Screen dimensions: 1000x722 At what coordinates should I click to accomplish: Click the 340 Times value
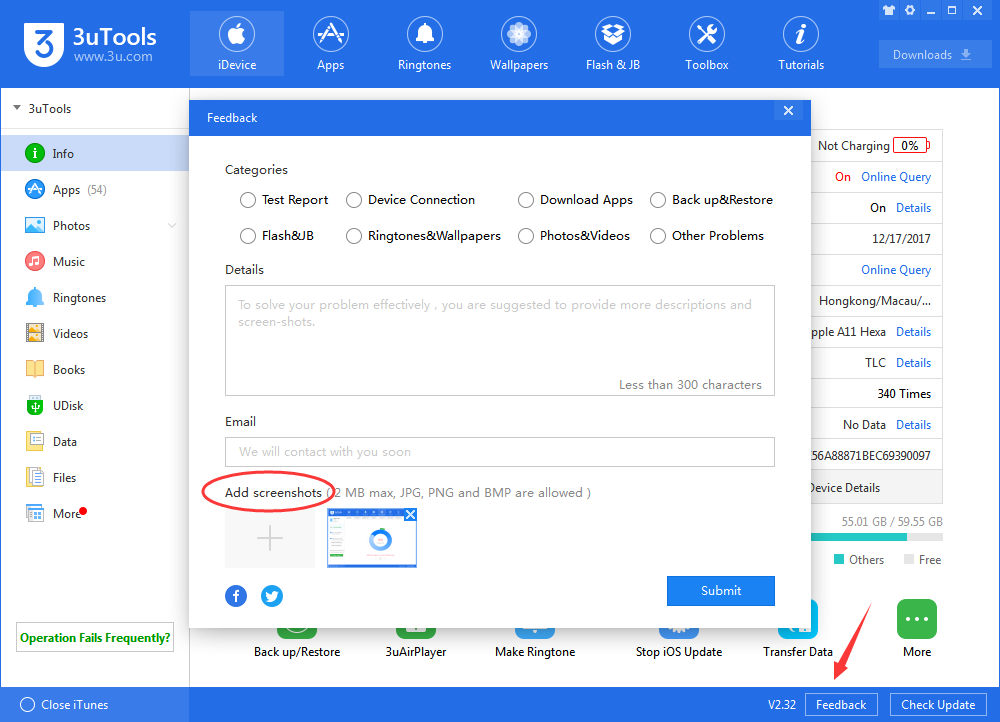[x=904, y=394]
